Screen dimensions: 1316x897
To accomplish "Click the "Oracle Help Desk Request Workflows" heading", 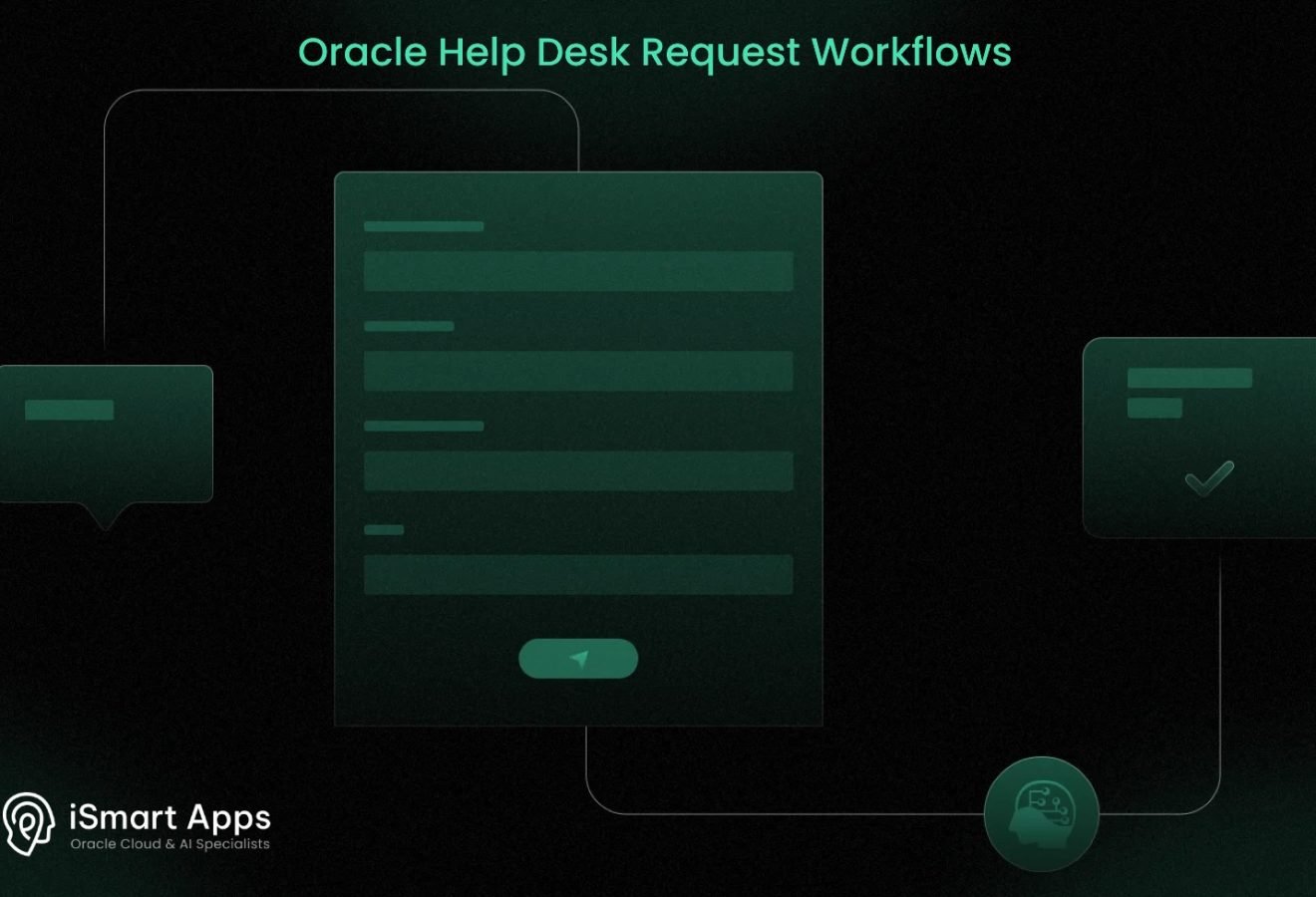I will point(655,52).
